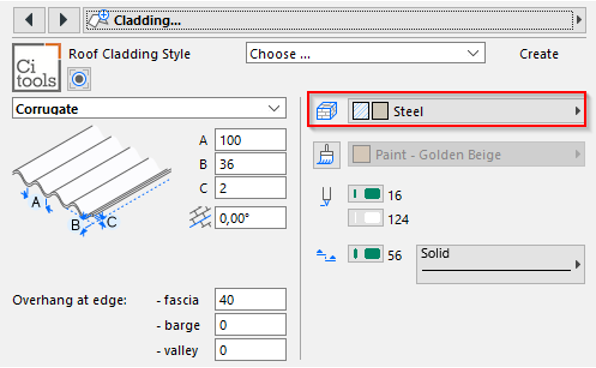Expand the Steel building material selector
Image resolution: width=596 pixels, height=368 pixels.
coord(466,111)
